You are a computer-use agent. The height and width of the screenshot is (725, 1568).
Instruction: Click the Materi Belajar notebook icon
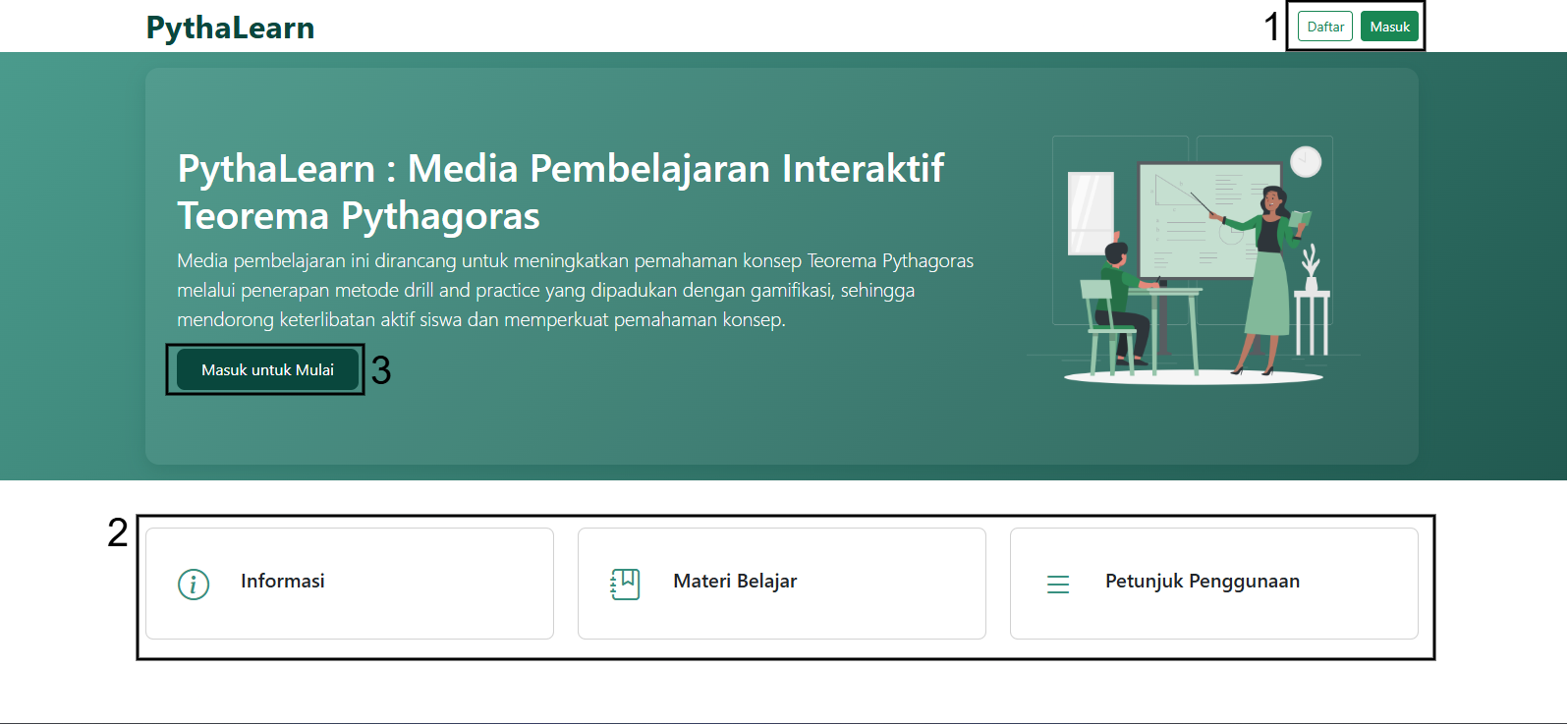point(625,585)
